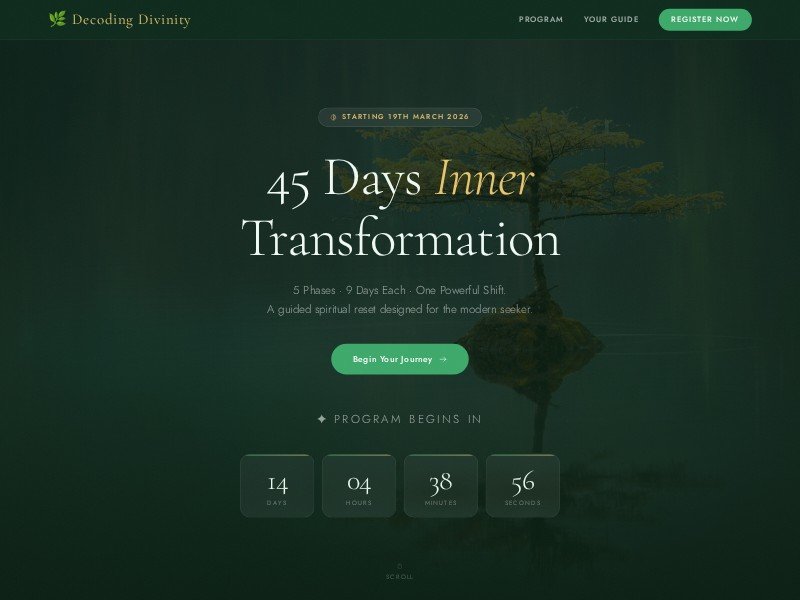Click the REGISTER NOW button
This screenshot has width=800, height=600.
click(705, 19)
